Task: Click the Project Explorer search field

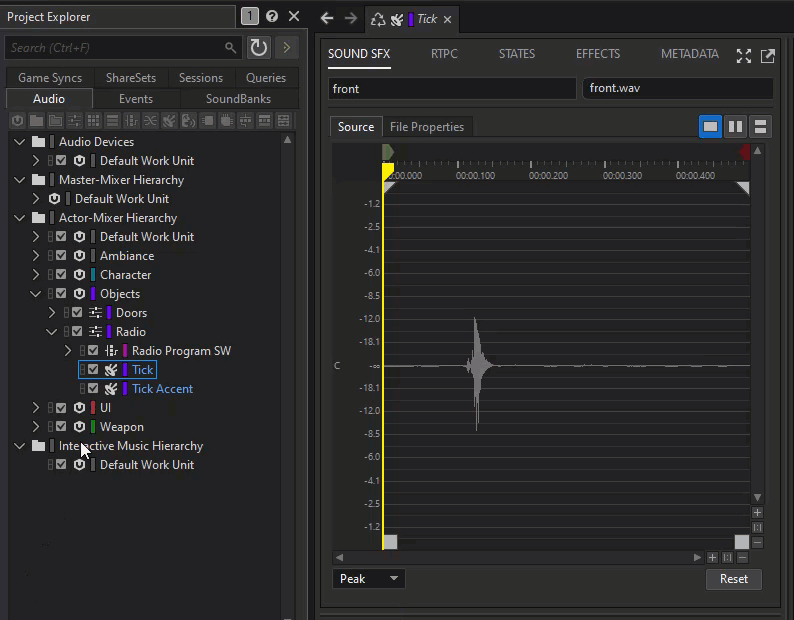Action: (113, 47)
